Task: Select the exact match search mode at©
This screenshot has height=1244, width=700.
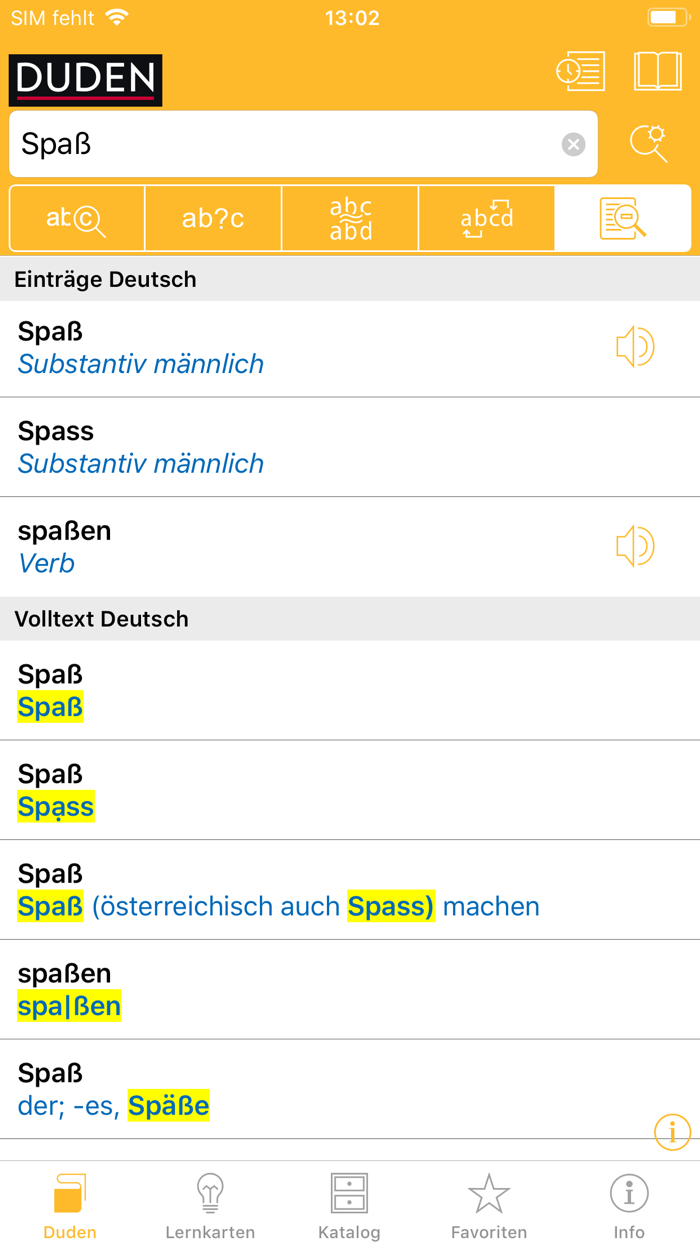Action: (76, 218)
